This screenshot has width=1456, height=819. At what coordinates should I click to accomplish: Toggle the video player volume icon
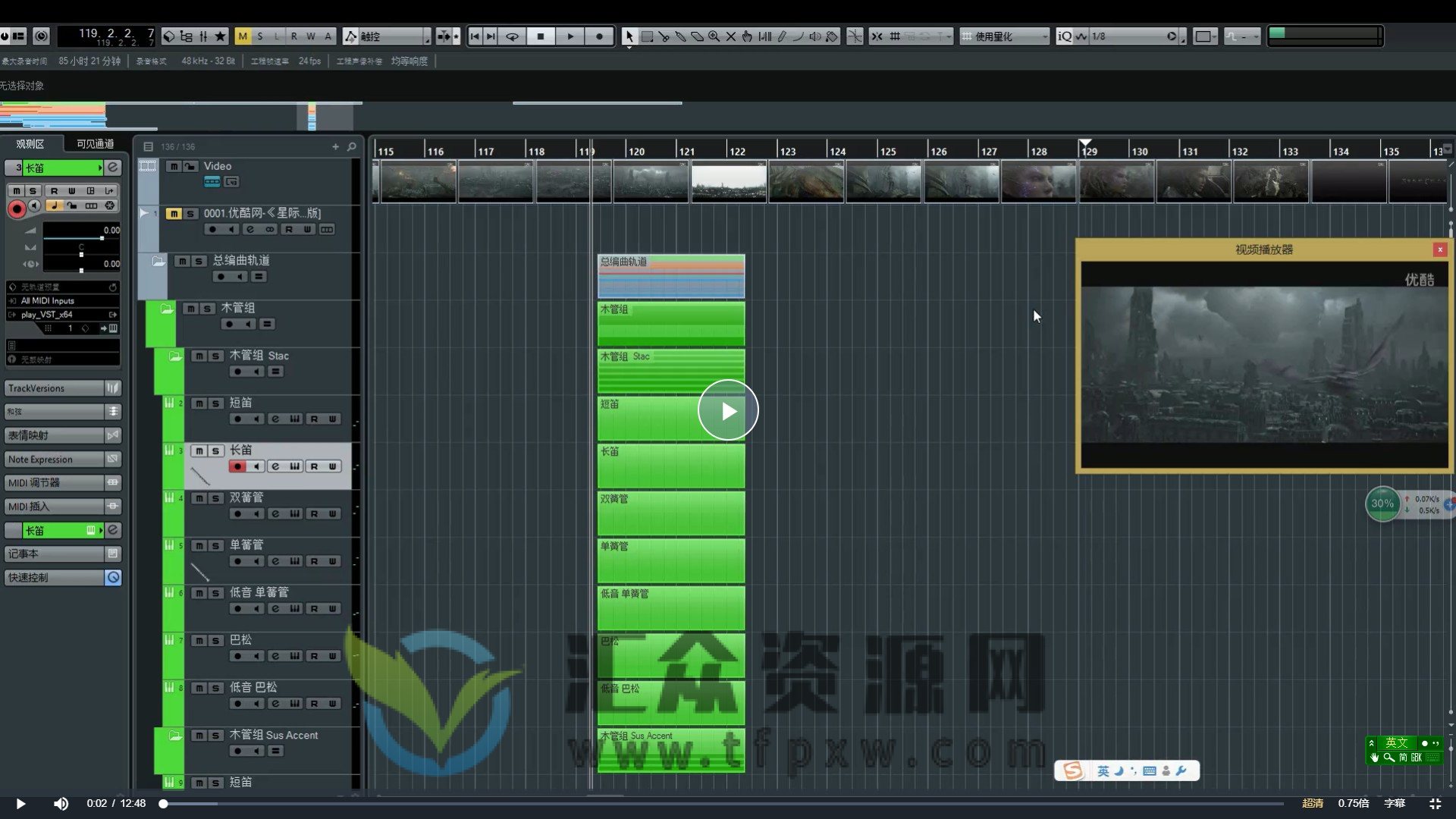pos(61,803)
